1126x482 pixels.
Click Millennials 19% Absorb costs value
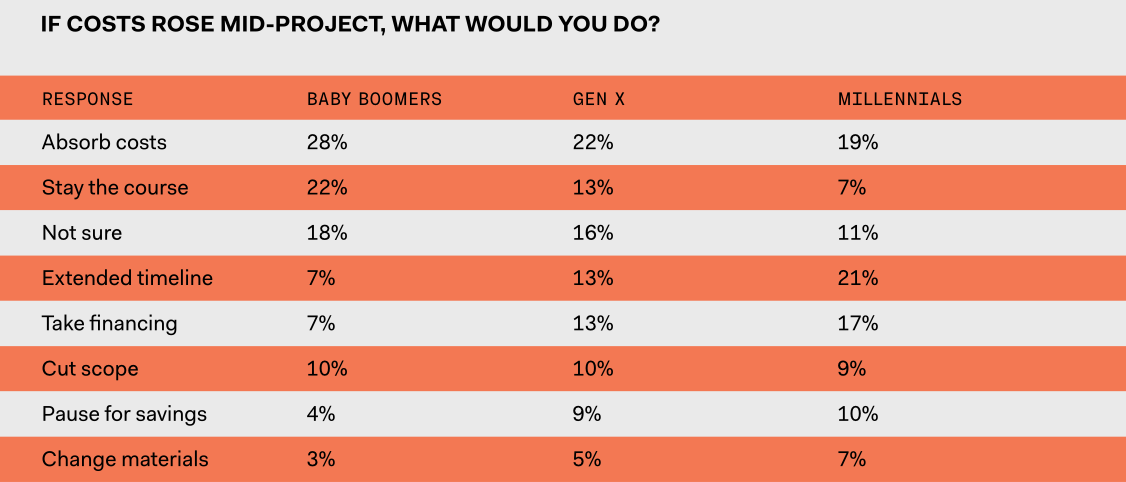[858, 142]
